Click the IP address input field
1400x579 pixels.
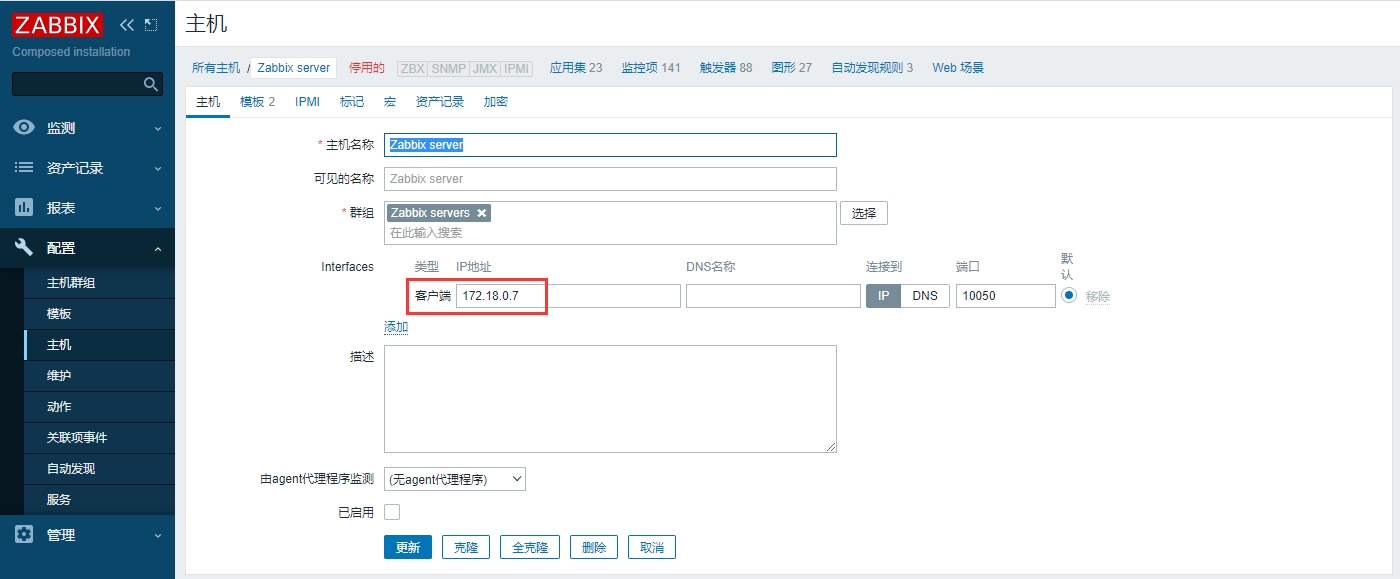[x=567, y=296]
